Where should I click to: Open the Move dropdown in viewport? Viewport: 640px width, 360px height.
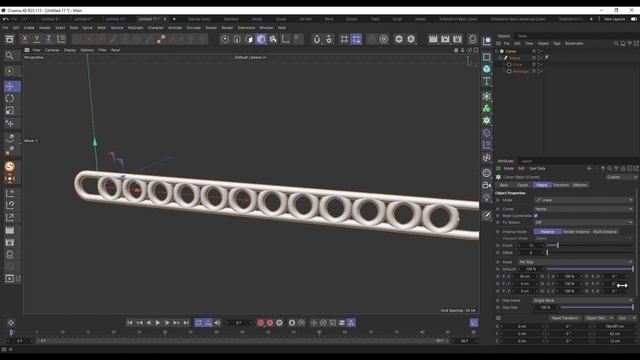pyautogui.click(x=31, y=141)
